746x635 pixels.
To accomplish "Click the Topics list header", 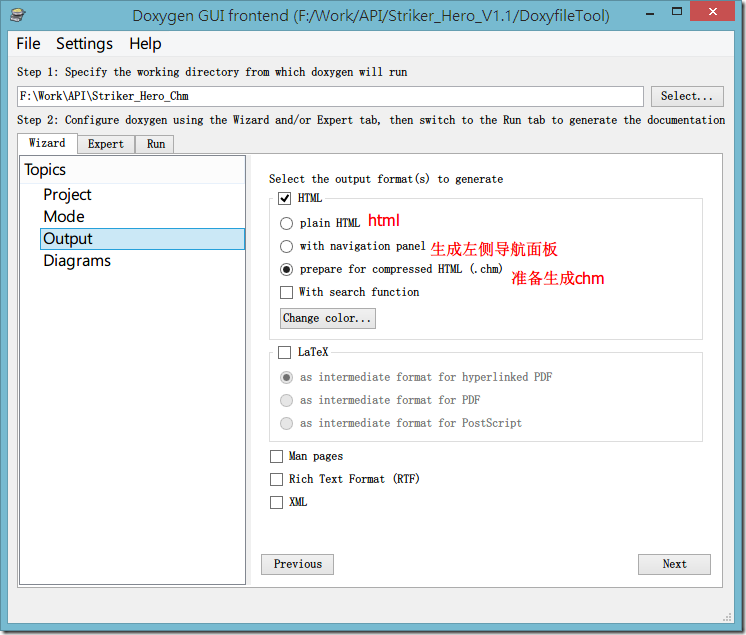I will coord(132,170).
